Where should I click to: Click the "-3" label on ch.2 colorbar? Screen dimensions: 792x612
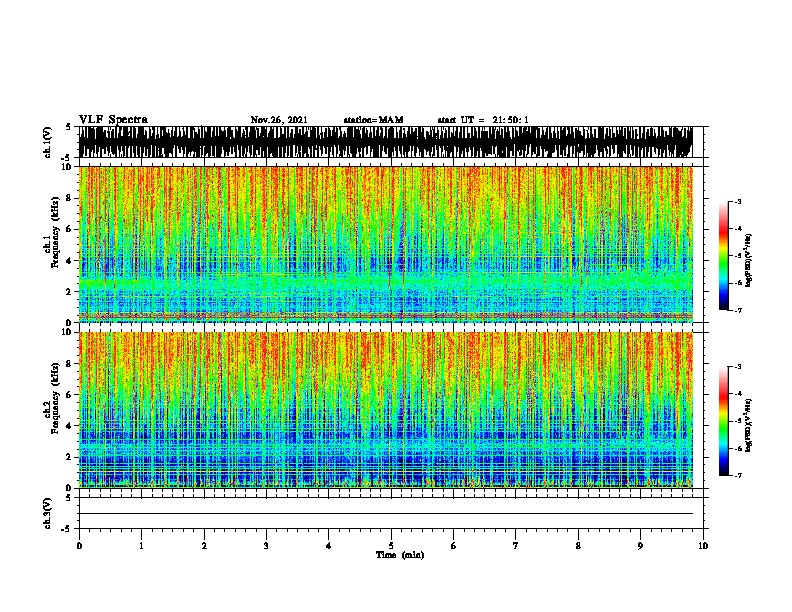[738, 367]
